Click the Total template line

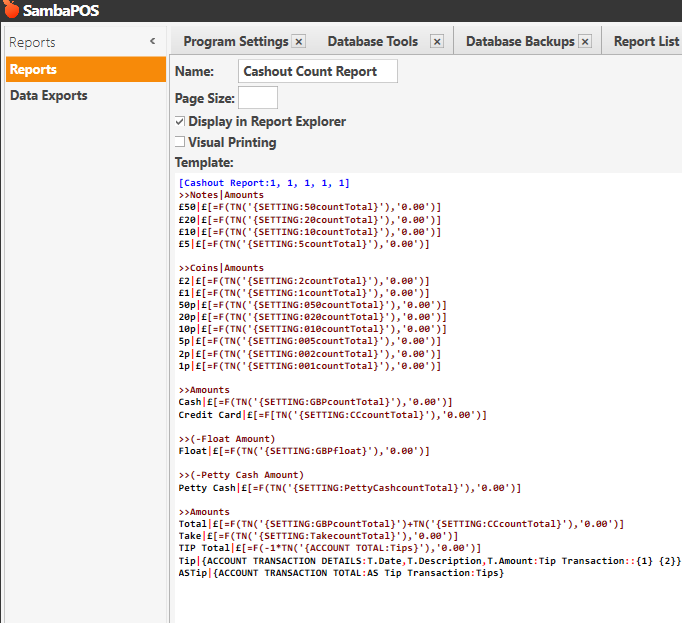[x=401, y=524]
